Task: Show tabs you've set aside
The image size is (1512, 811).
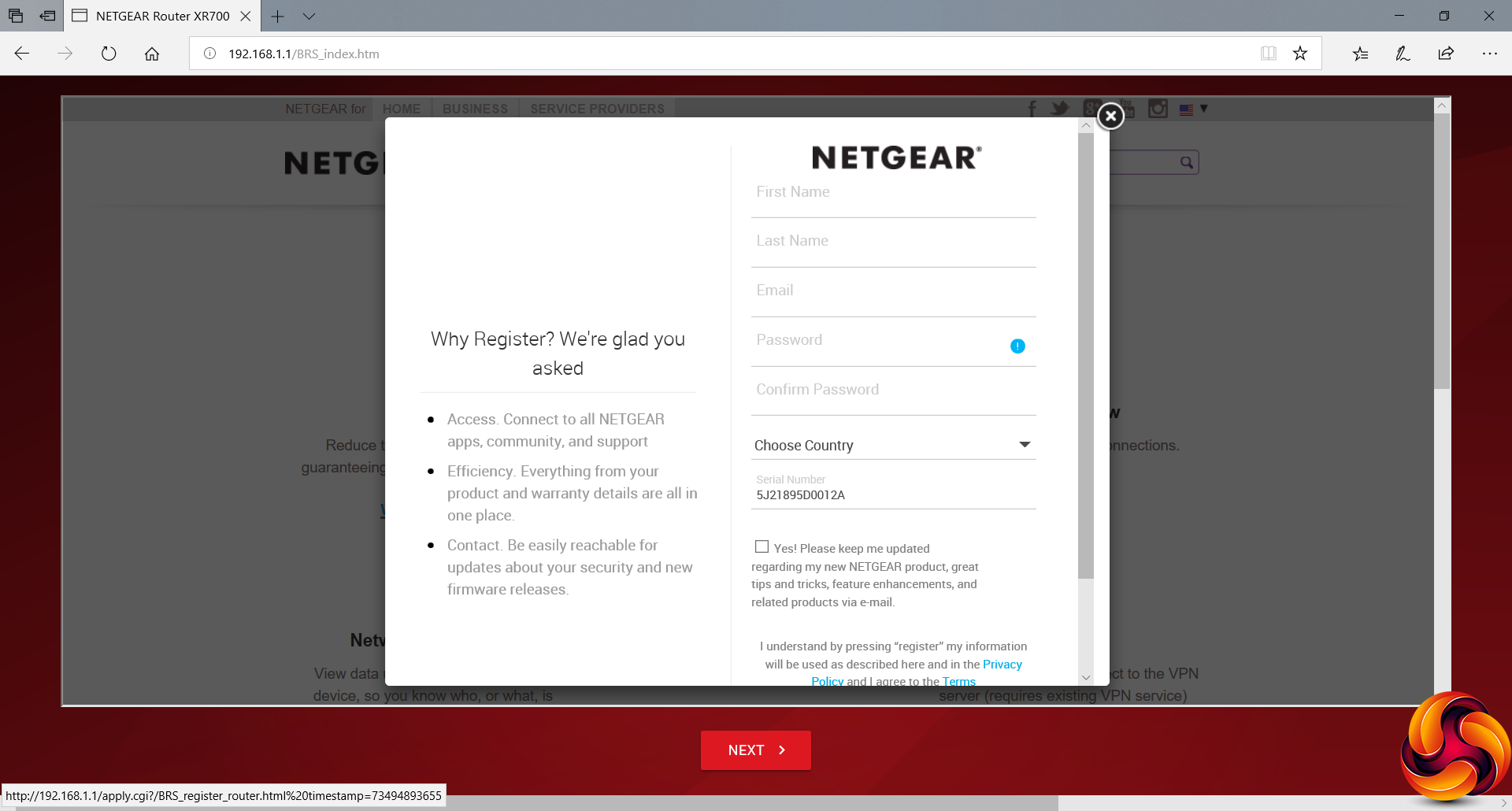Action: pyautogui.click(x=16, y=16)
